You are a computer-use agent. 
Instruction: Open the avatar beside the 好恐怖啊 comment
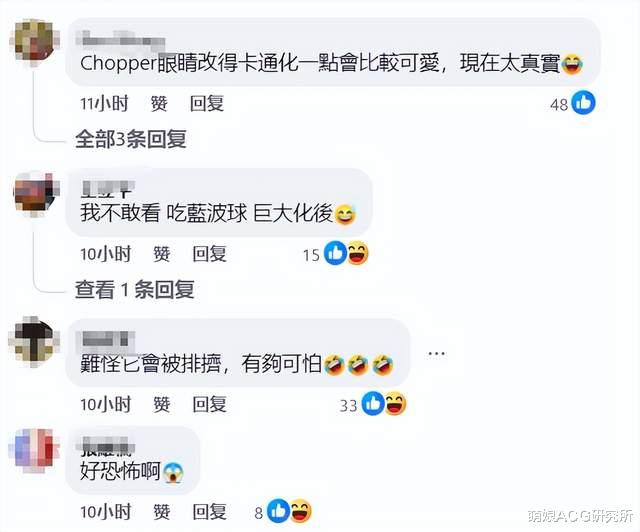pos(34,450)
